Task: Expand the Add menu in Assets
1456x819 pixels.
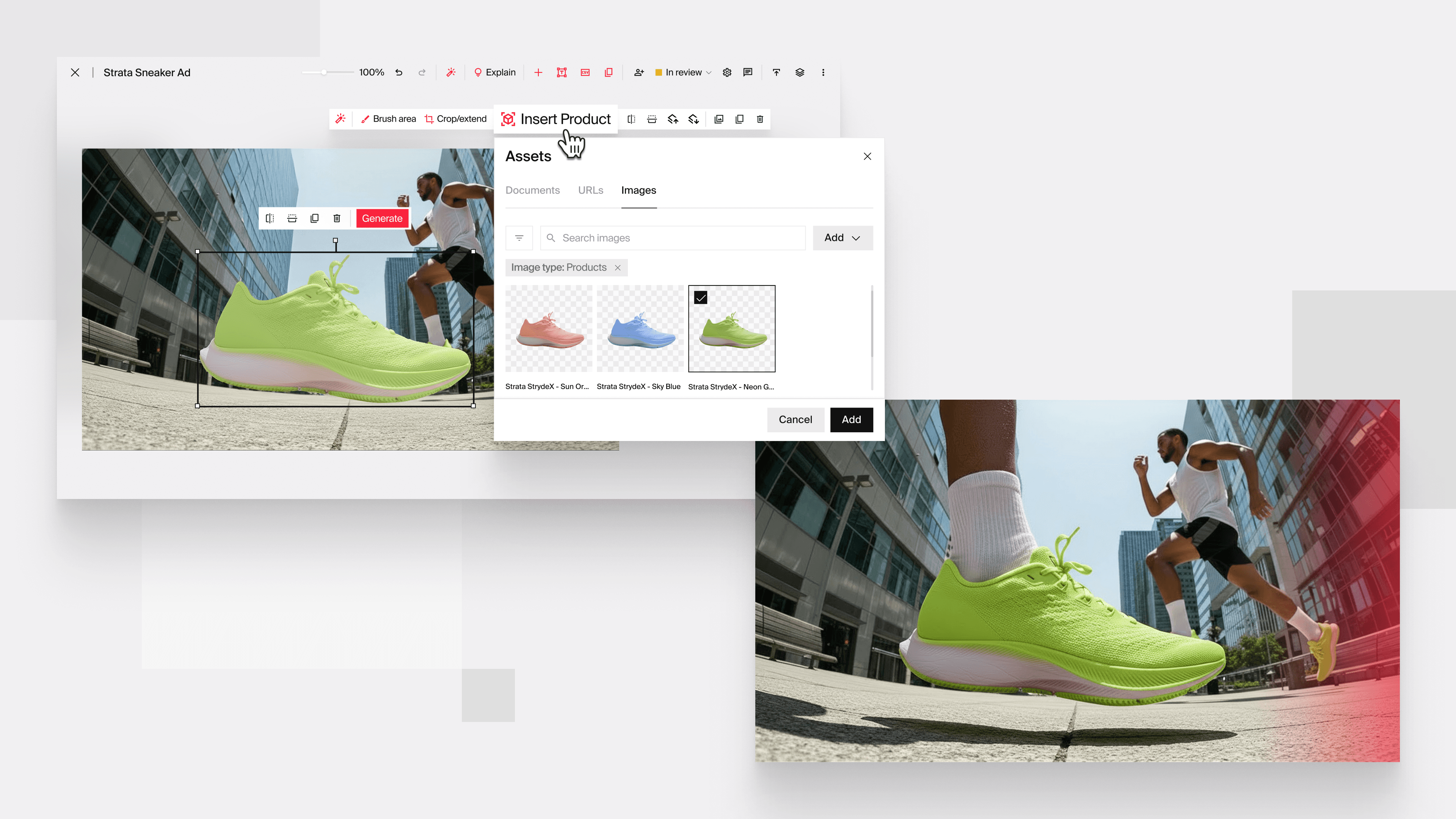Action: pos(842,238)
